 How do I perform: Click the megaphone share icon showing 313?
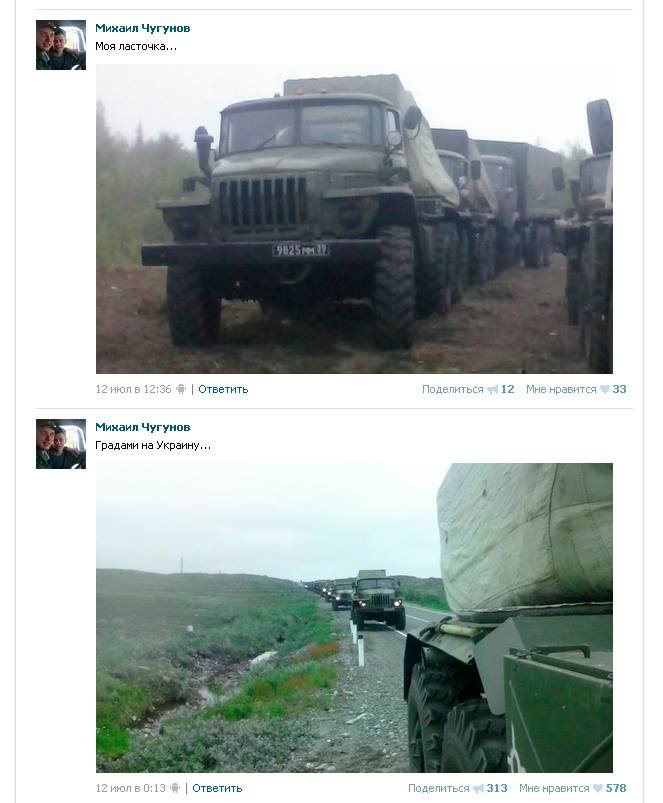tap(478, 789)
